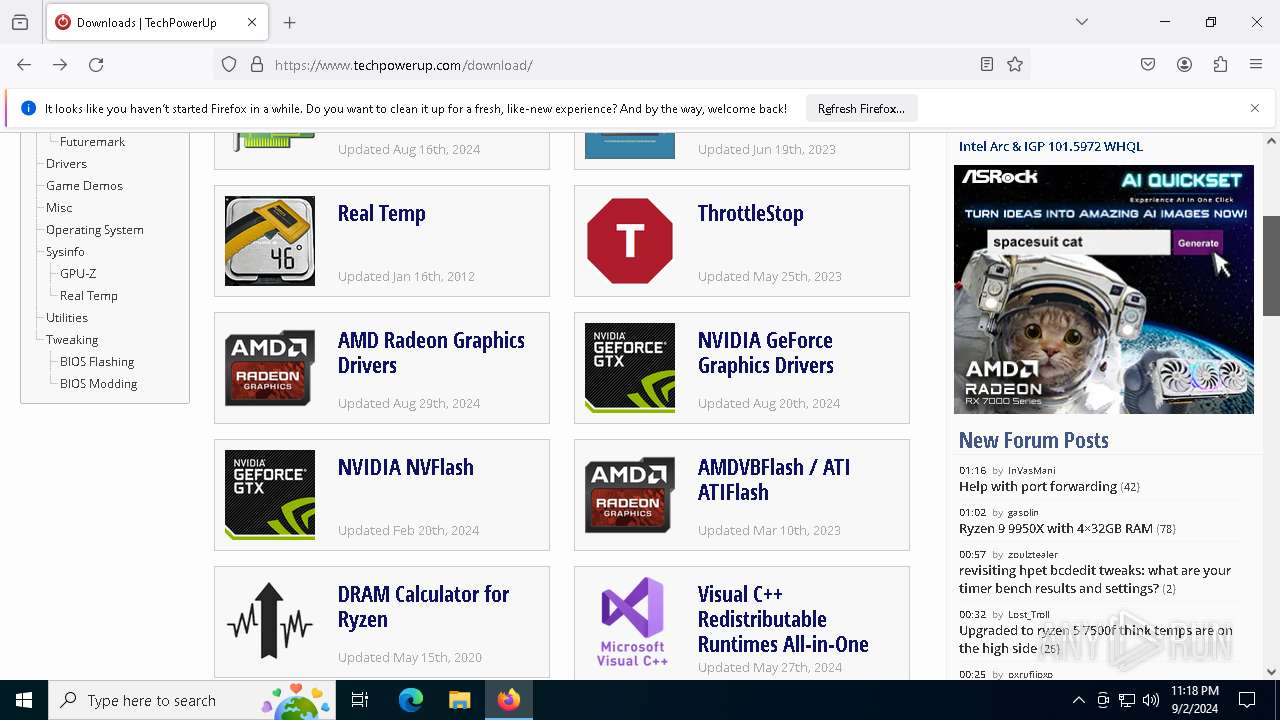The image size is (1280, 720).
Task: Open the Firefox account icon
Action: pos(1184,65)
